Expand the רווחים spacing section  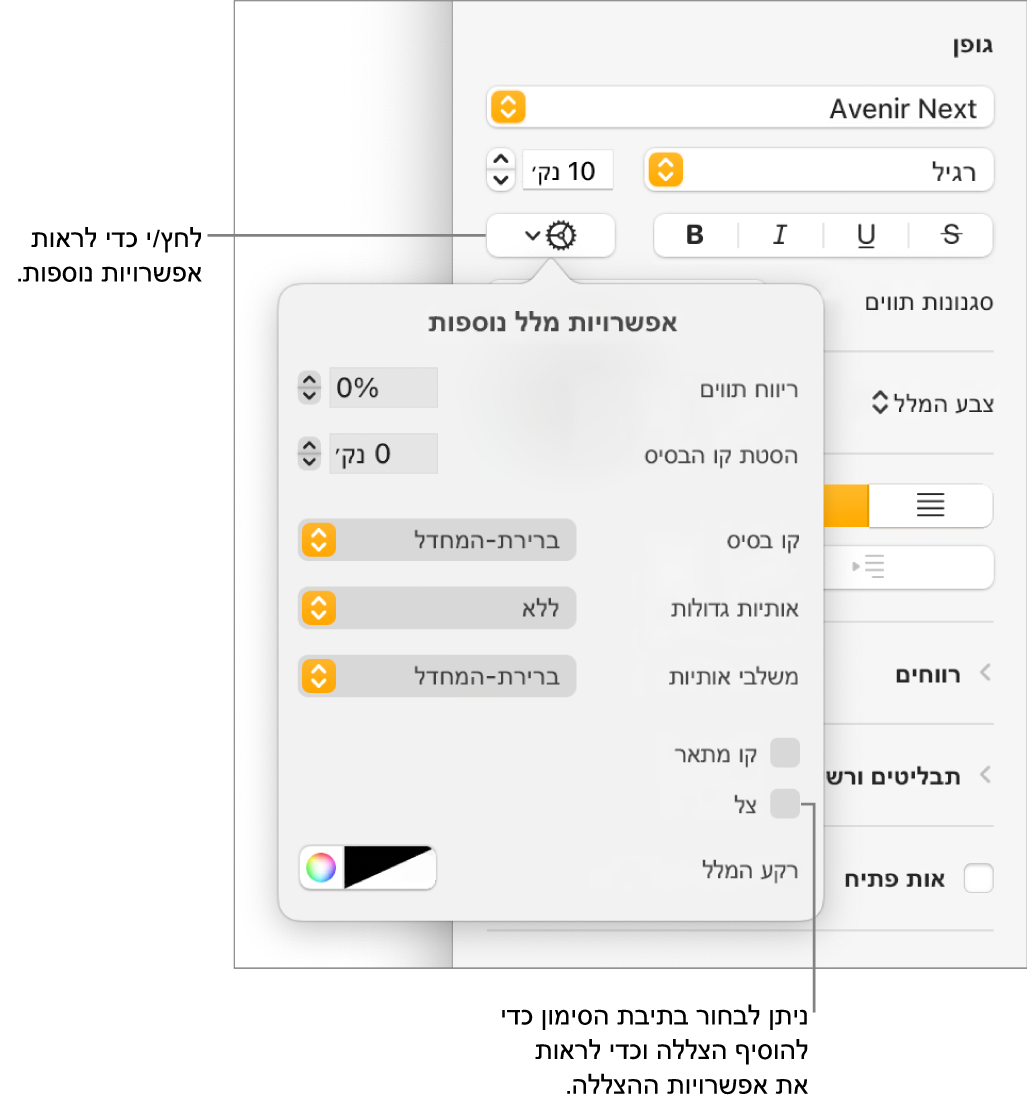coord(943,674)
